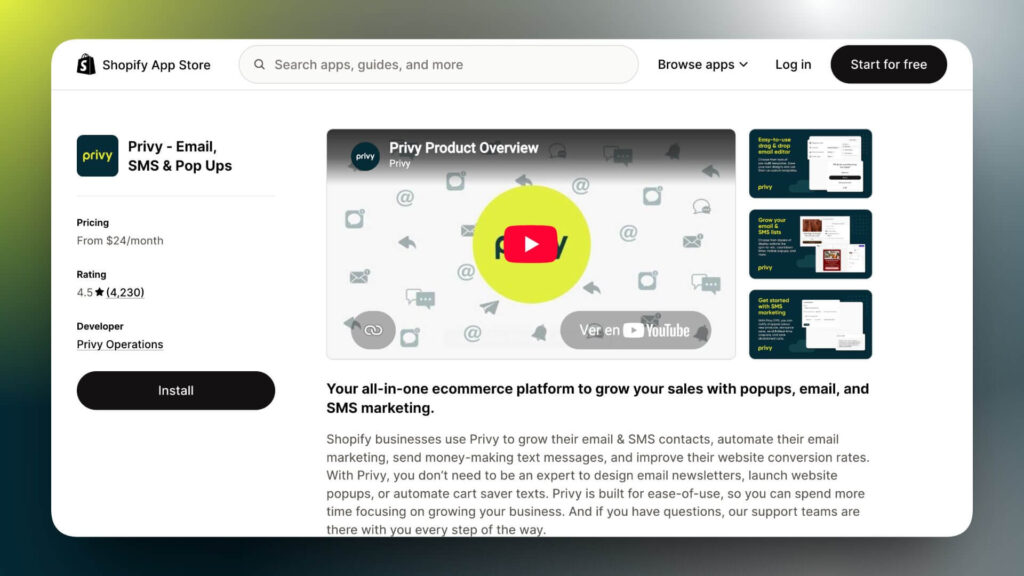
Task: Open the Log in link
Action: coord(793,64)
